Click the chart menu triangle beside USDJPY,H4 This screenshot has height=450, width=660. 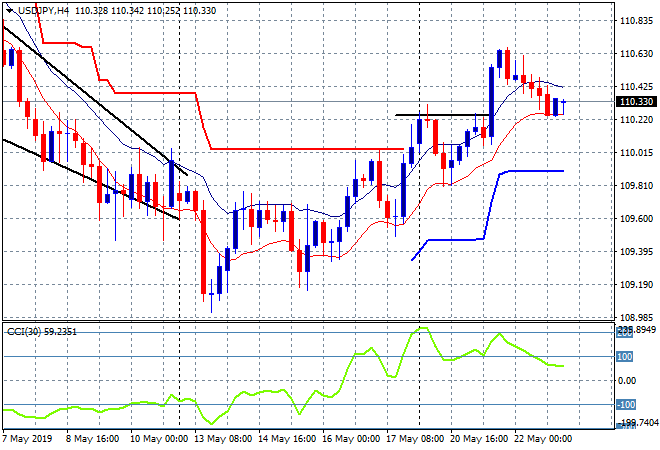pyautogui.click(x=9, y=11)
